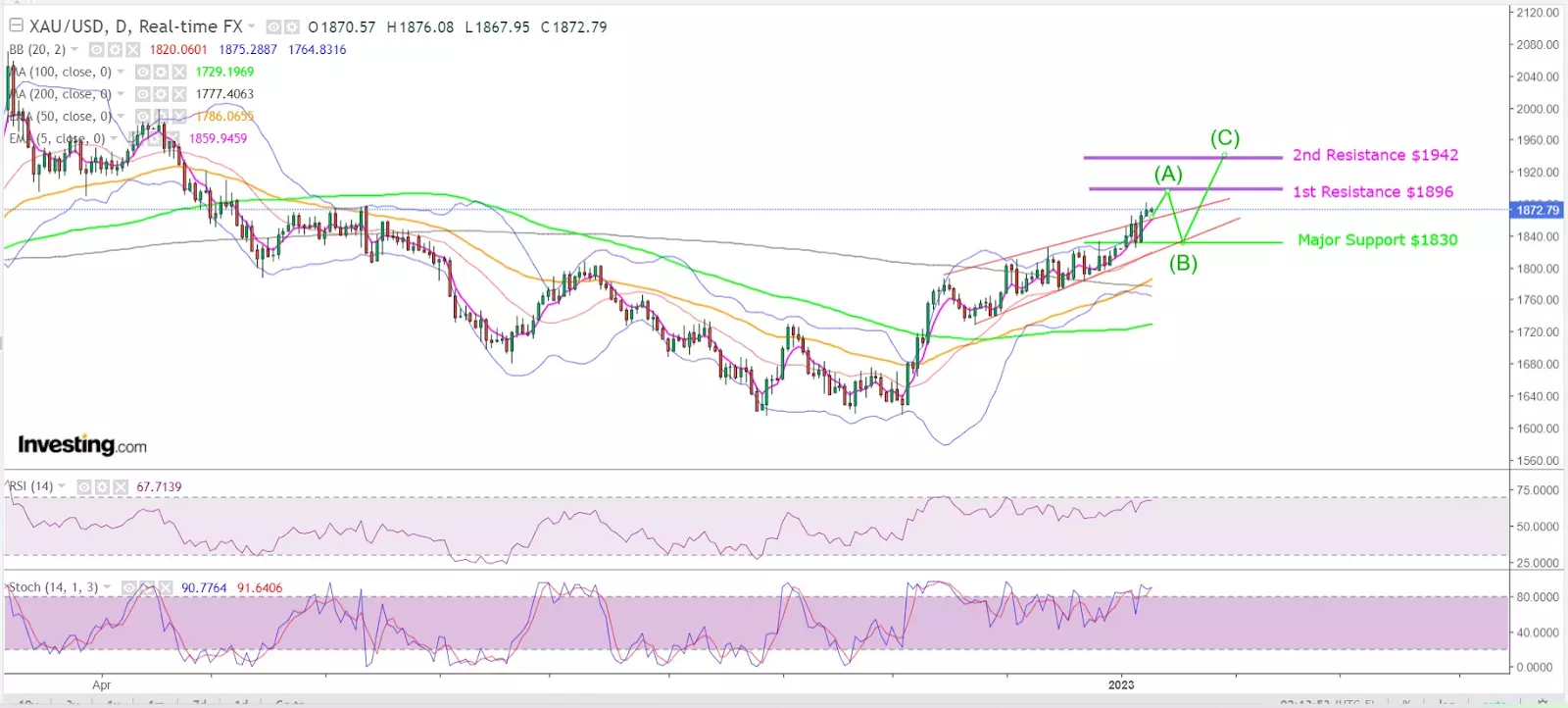Click the Major Support $1830 annotation

1377,240
